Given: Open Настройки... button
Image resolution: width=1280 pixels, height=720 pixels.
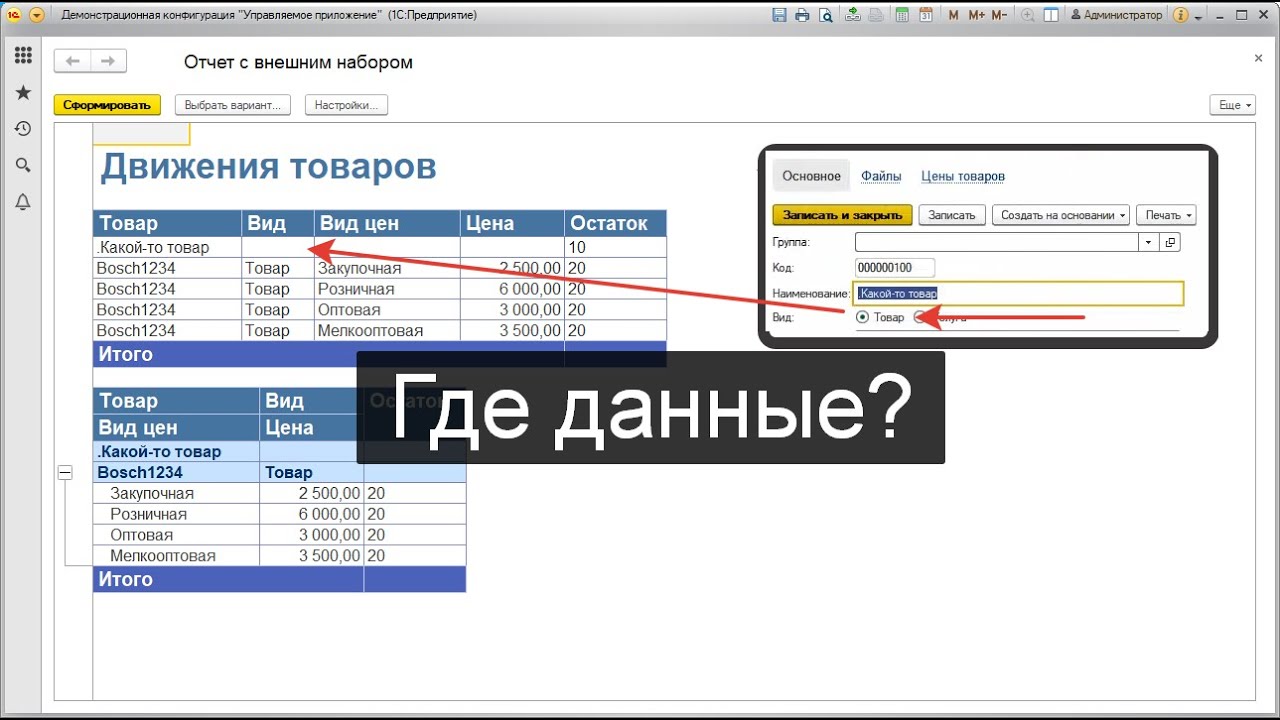Looking at the screenshot, I should (x=346, y=105).
